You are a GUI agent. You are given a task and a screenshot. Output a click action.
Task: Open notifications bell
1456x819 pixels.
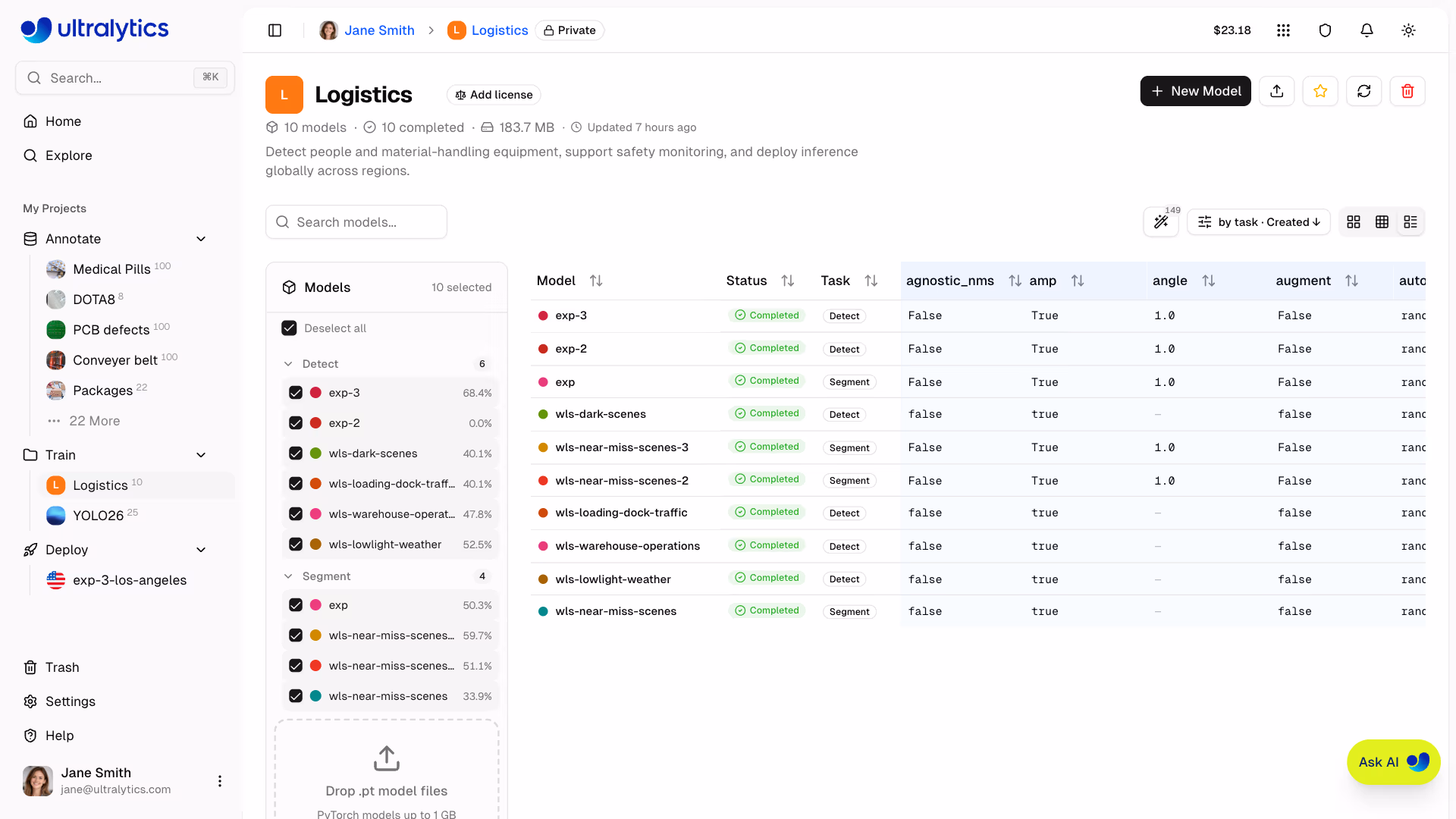[1367, 30]
